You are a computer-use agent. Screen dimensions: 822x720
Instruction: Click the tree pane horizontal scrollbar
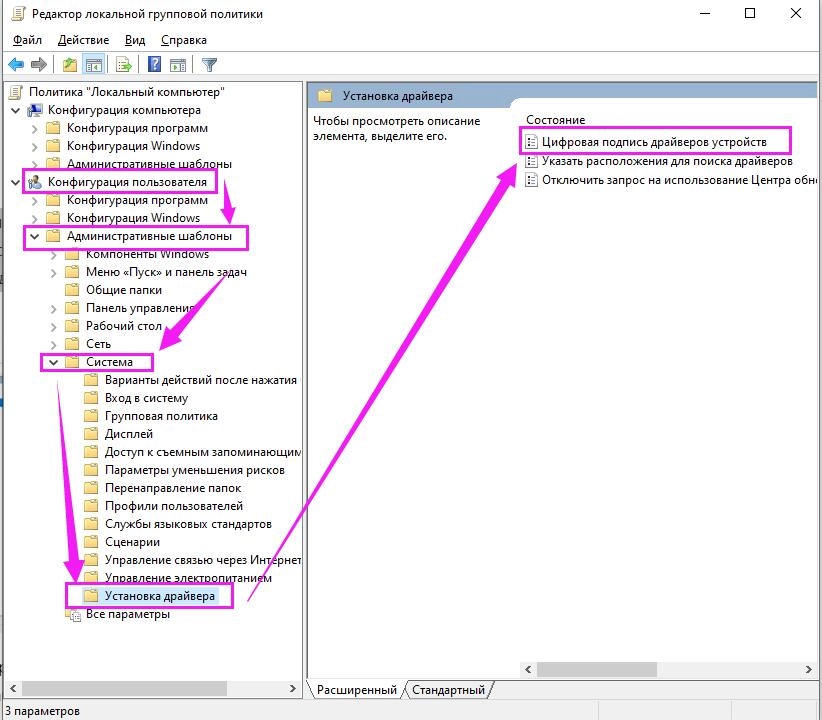point(150,689)
